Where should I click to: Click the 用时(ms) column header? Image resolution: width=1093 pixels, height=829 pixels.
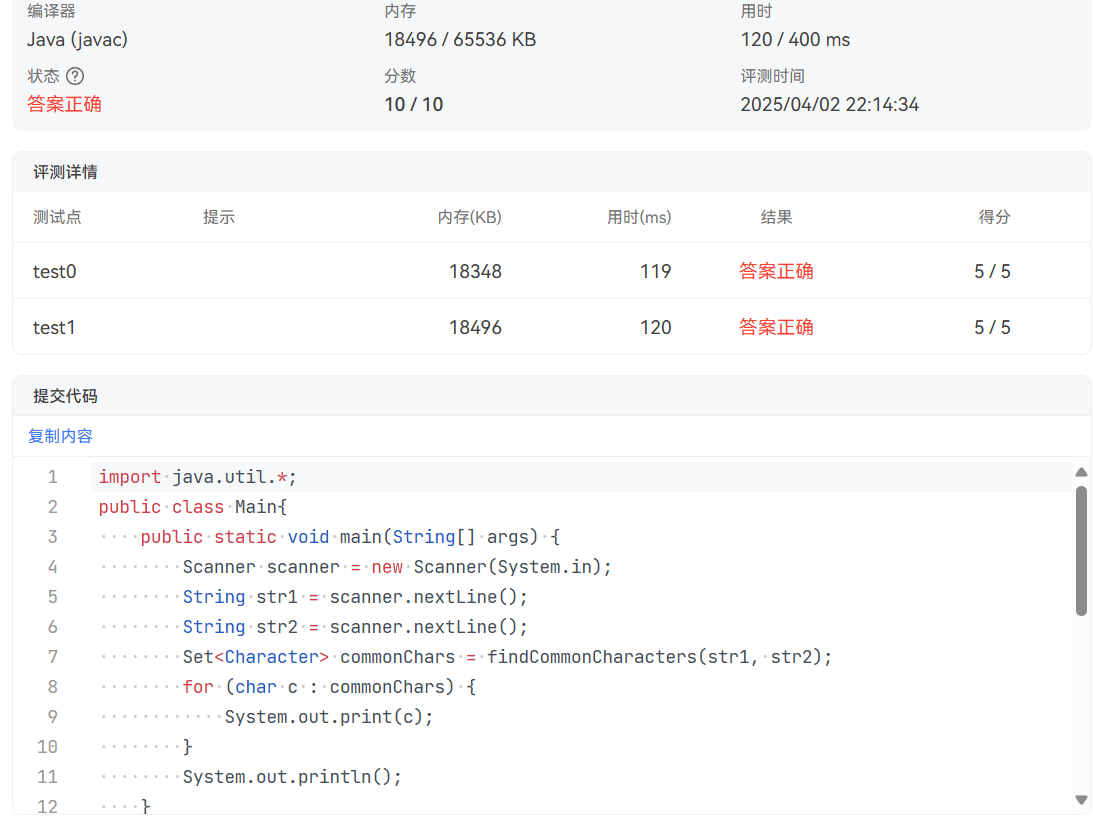pyautogui.click(x=640, y=217)
